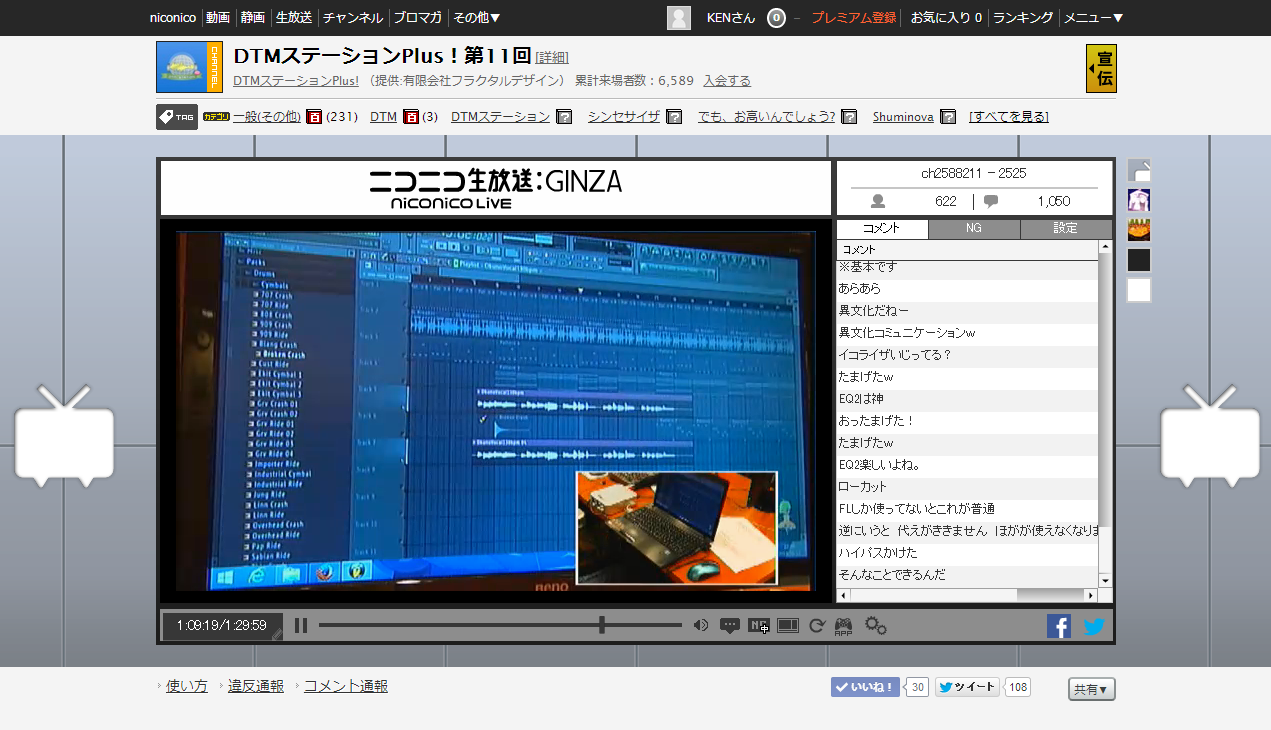The image size is (1271, 730).
Task: Open question icon beside シンセサイザ tag
Action: [674, 117]
